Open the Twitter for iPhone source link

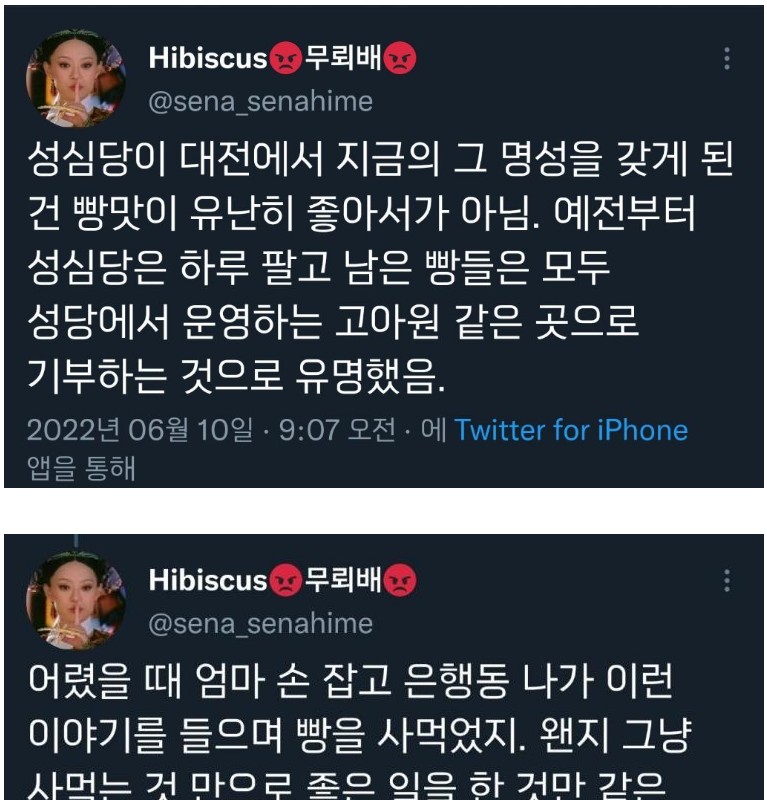(571, 430)
